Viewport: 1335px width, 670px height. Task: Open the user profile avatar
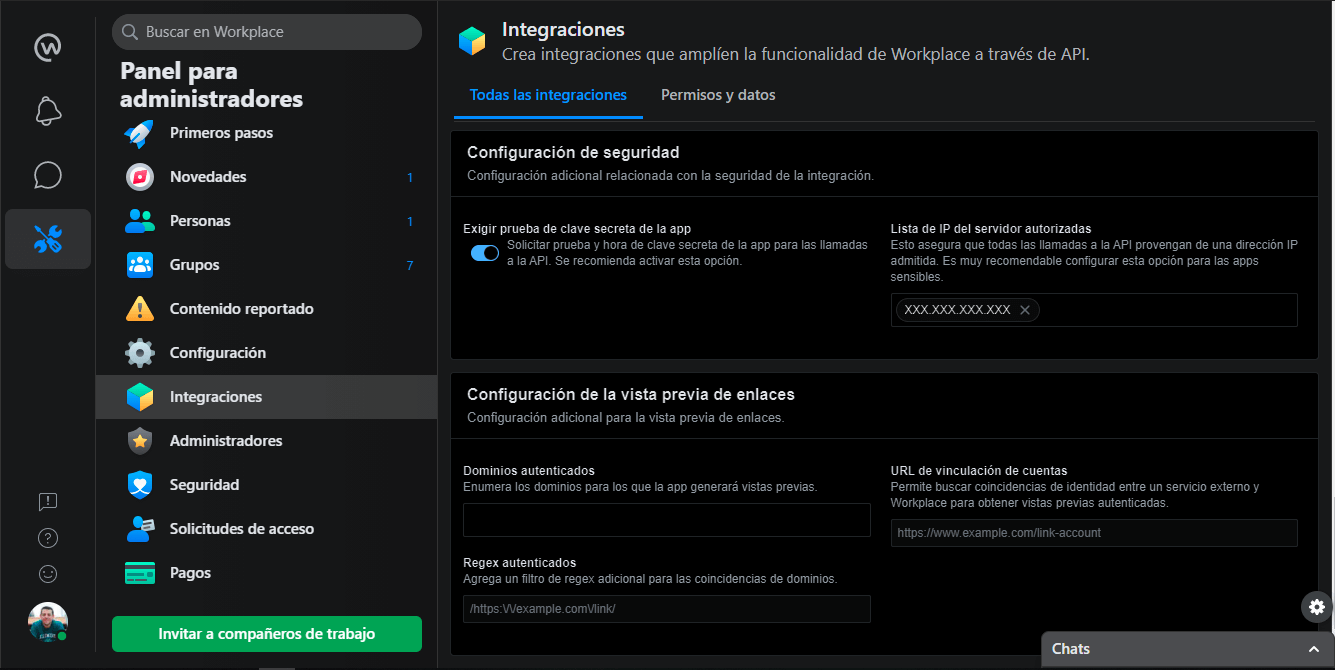pyautogui.click(x=48, y=622)
